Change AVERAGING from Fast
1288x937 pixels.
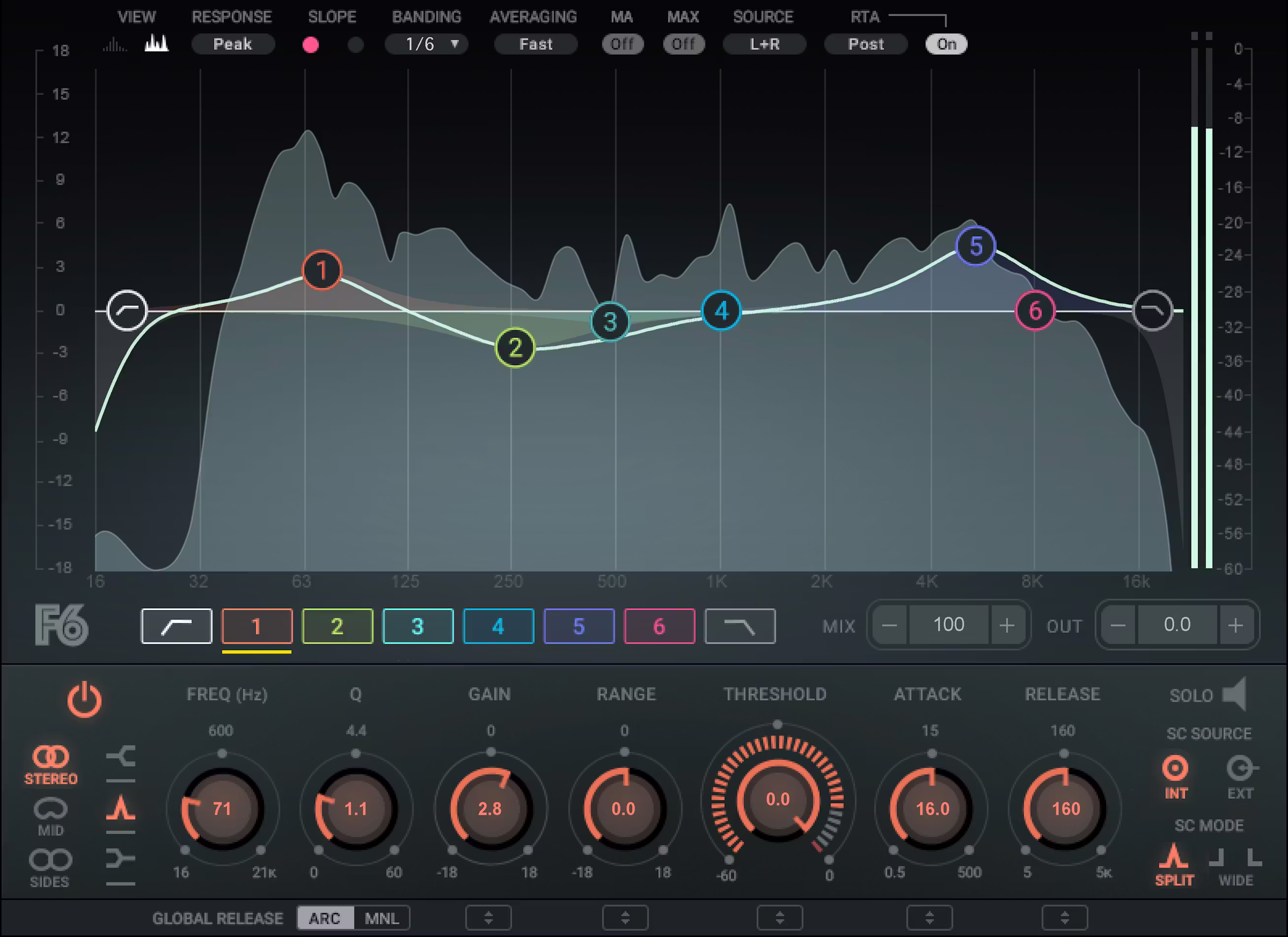535,44
